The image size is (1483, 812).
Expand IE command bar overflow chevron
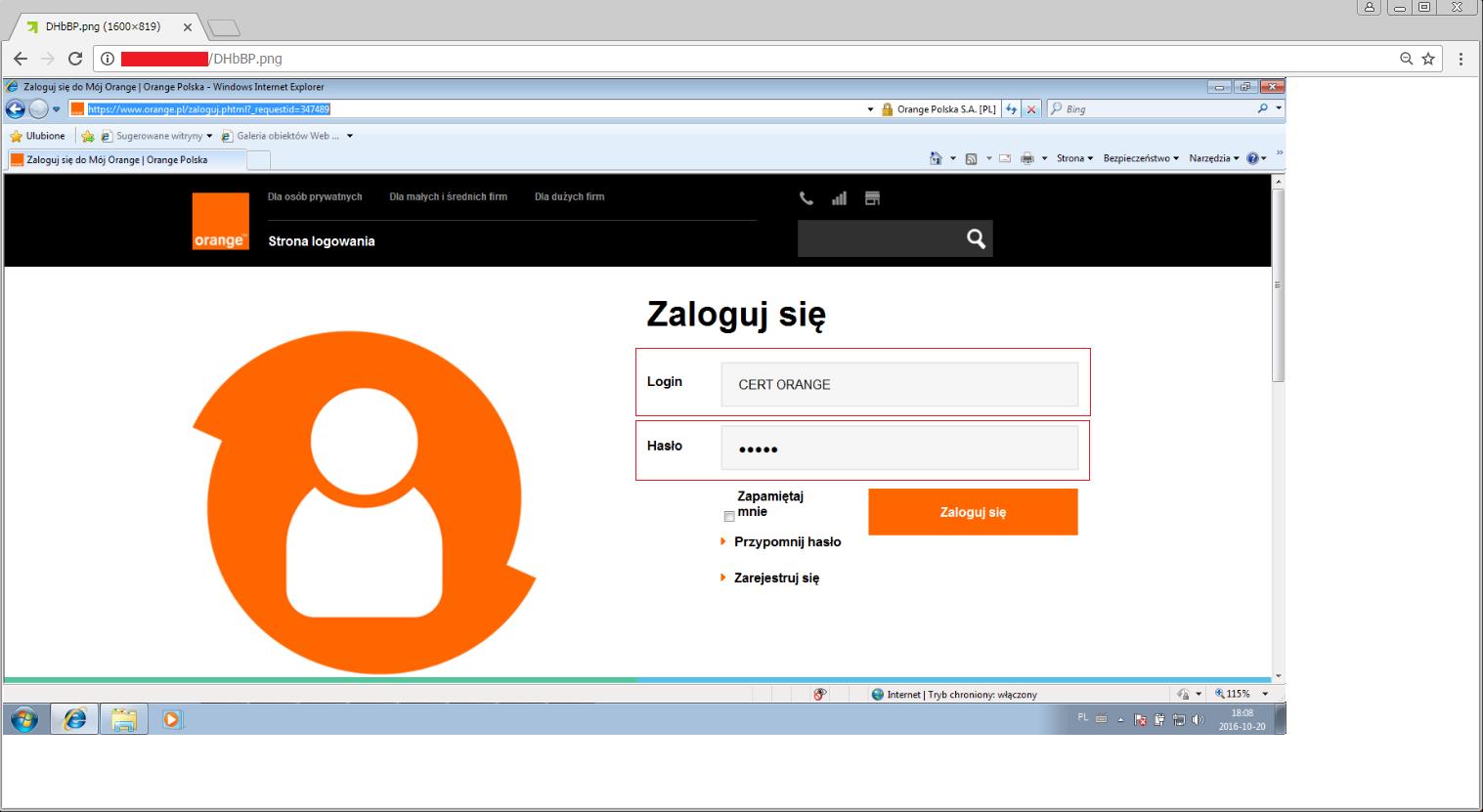point(1280,153)
